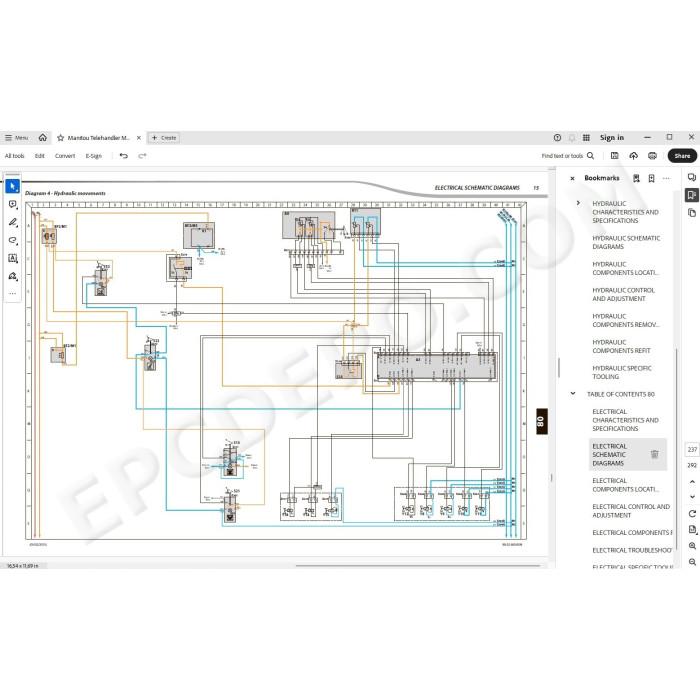Image resolution: width=700 pixels, height=700 pixels.
Task: Redo the last action
Action: [142, 156]
